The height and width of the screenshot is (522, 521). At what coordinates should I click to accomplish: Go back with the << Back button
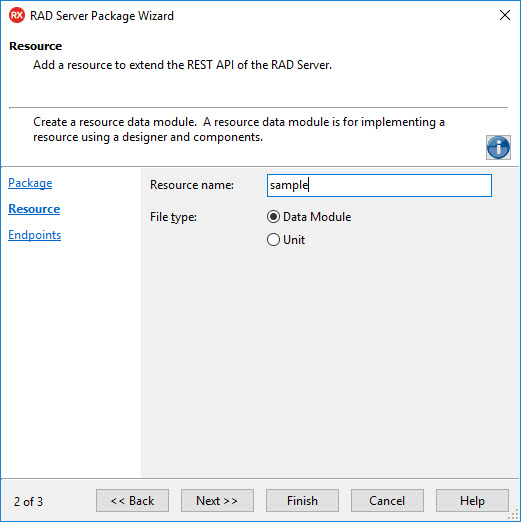132,500
